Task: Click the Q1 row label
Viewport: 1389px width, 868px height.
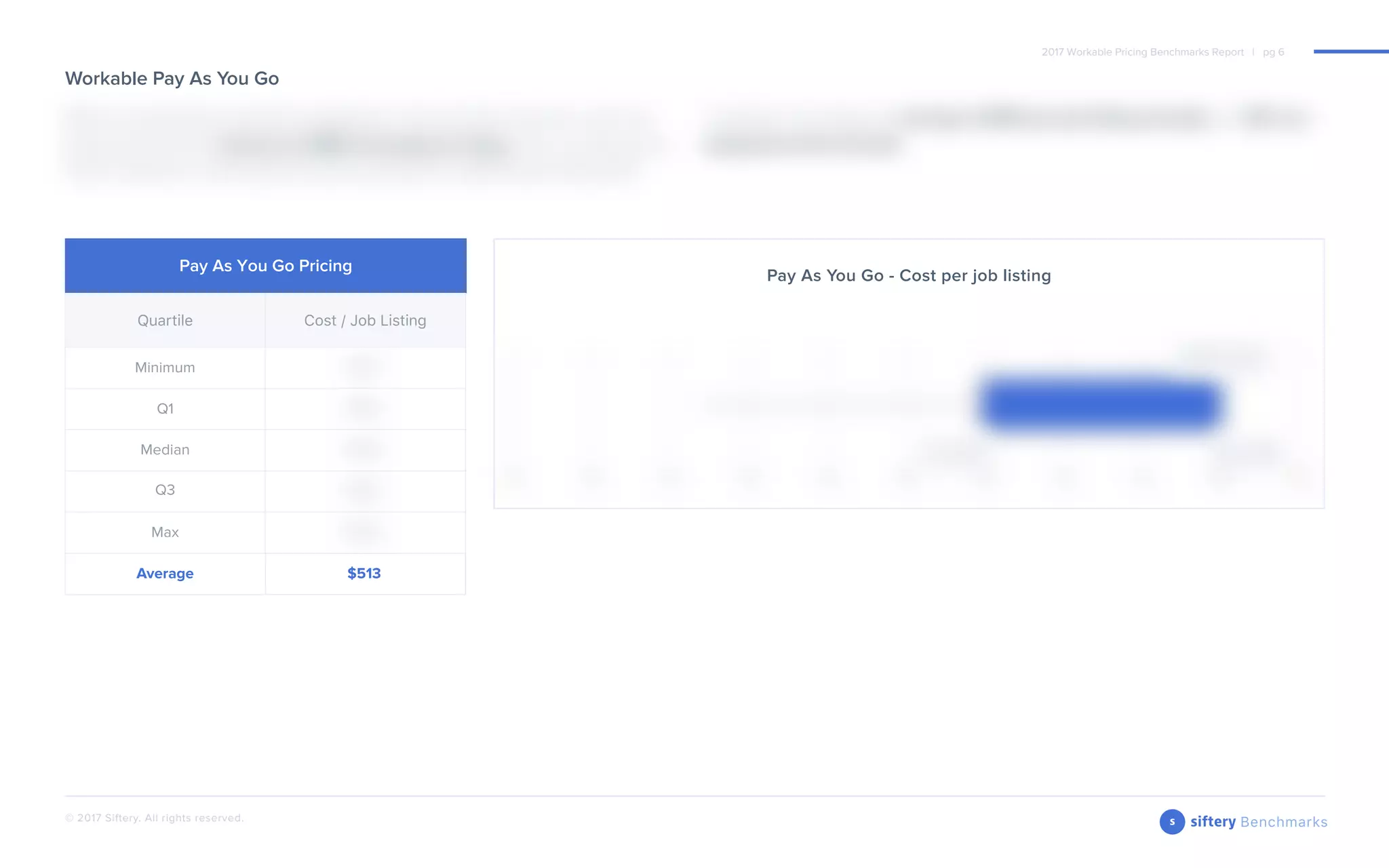Action: [x=165, y=408]
